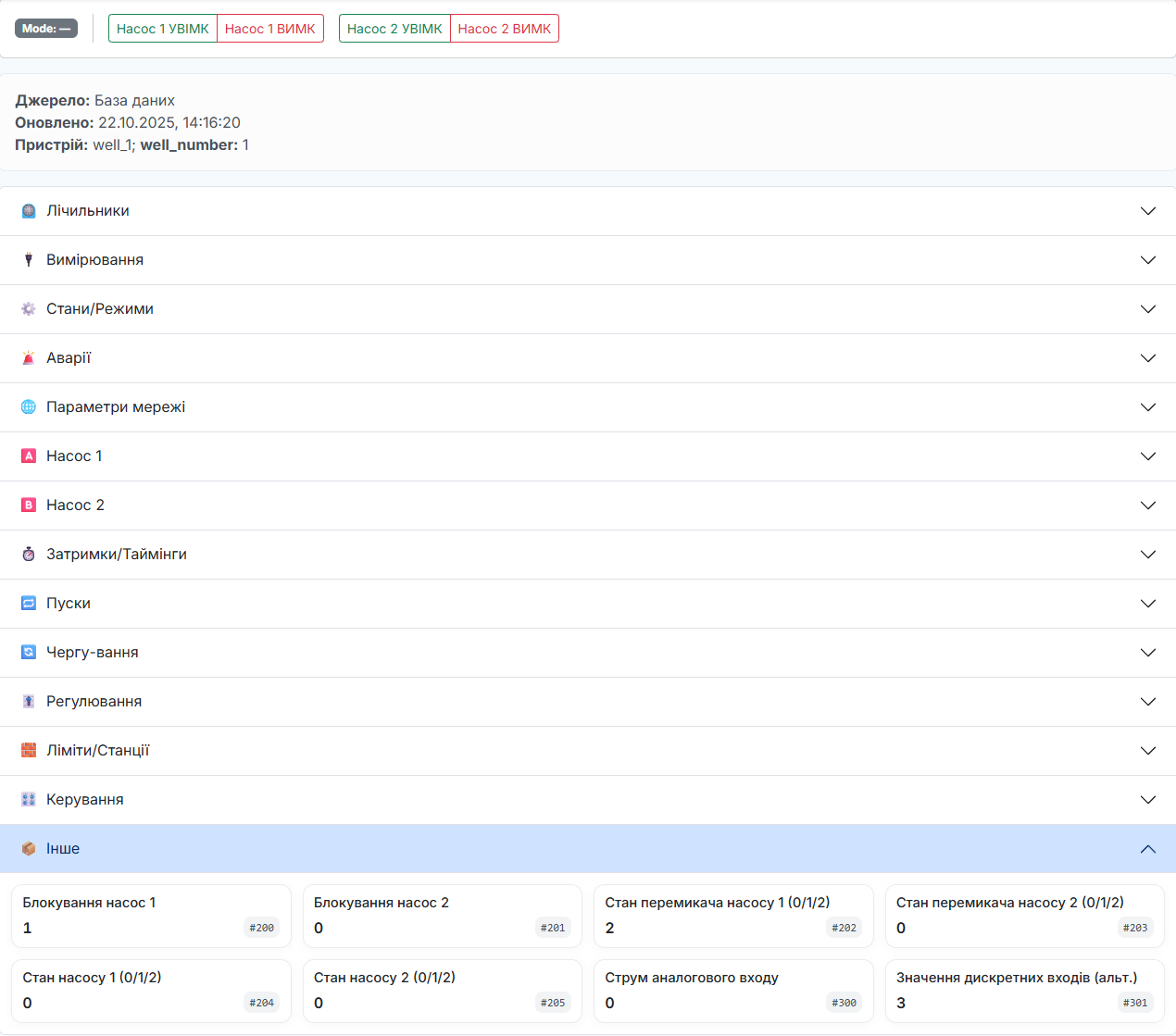Click the red A icon for Насос 1
The height and width of the screenshot is (1036, 1176).
tap(29, 456)
